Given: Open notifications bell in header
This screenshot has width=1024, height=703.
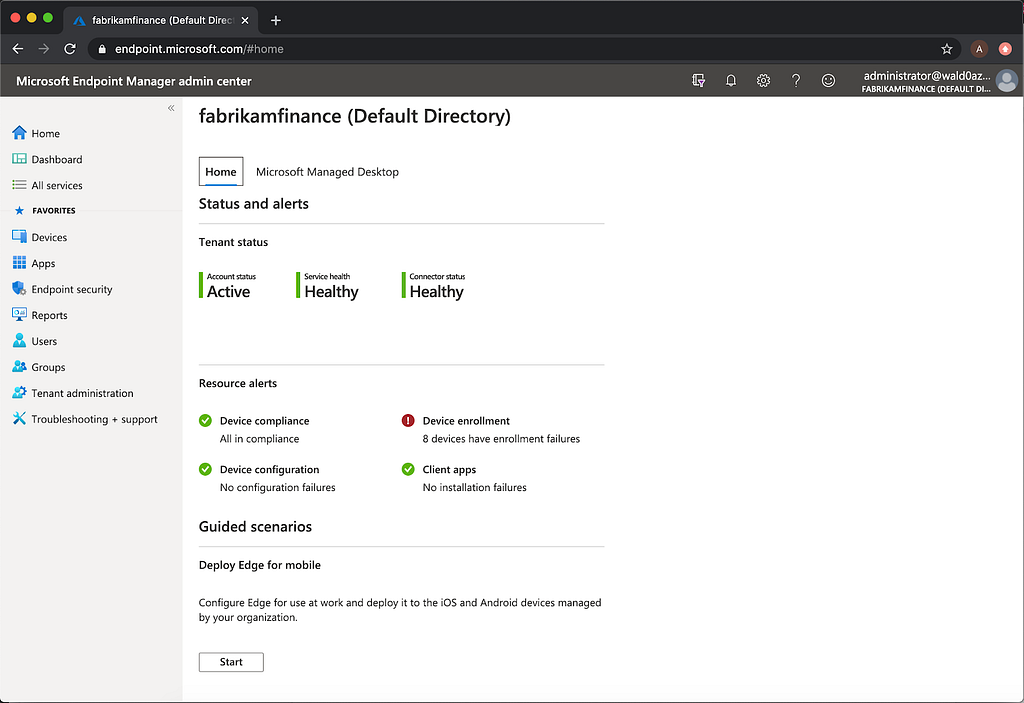Looking at the screenshot, I should coord(731,80).
